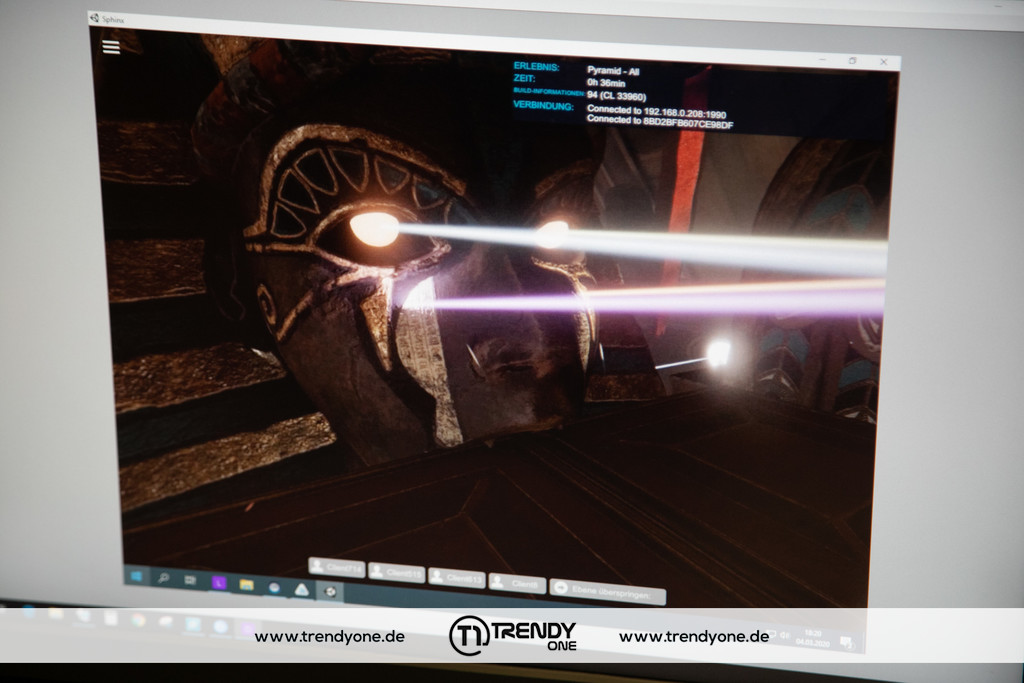Maximize the Sphinx window
Screen dimensions: 1024x683
(x=852, y=61)
